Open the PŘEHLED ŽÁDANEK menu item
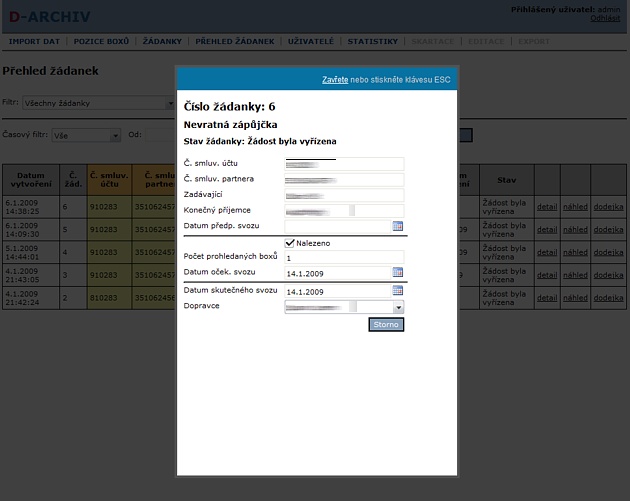This screenshot has width=630, height=501. (235, 41)
